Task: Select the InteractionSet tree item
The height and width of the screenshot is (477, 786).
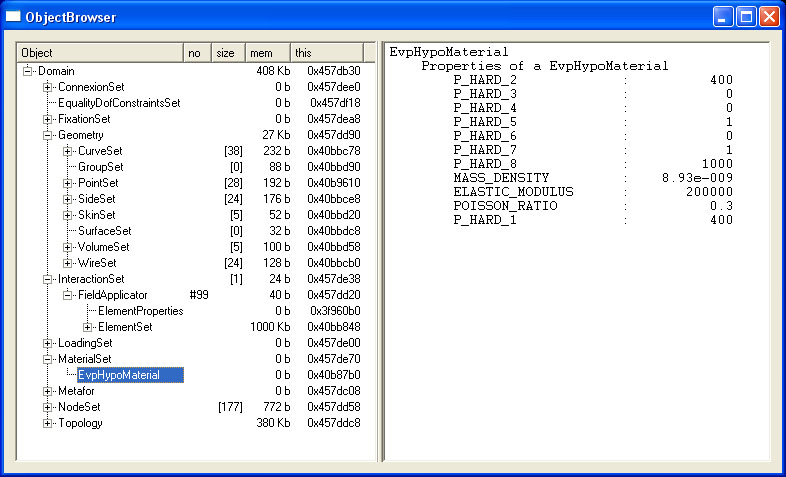Action: [x=91, y=279]
